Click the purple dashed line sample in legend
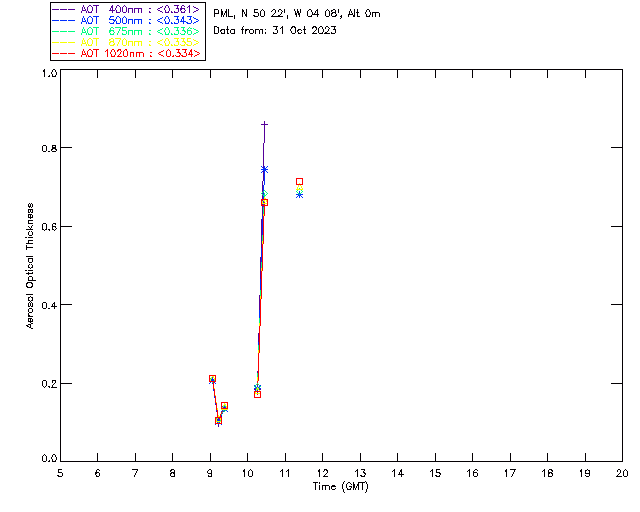The height and width of the screenshot is (512, 640). coord(64,9)
